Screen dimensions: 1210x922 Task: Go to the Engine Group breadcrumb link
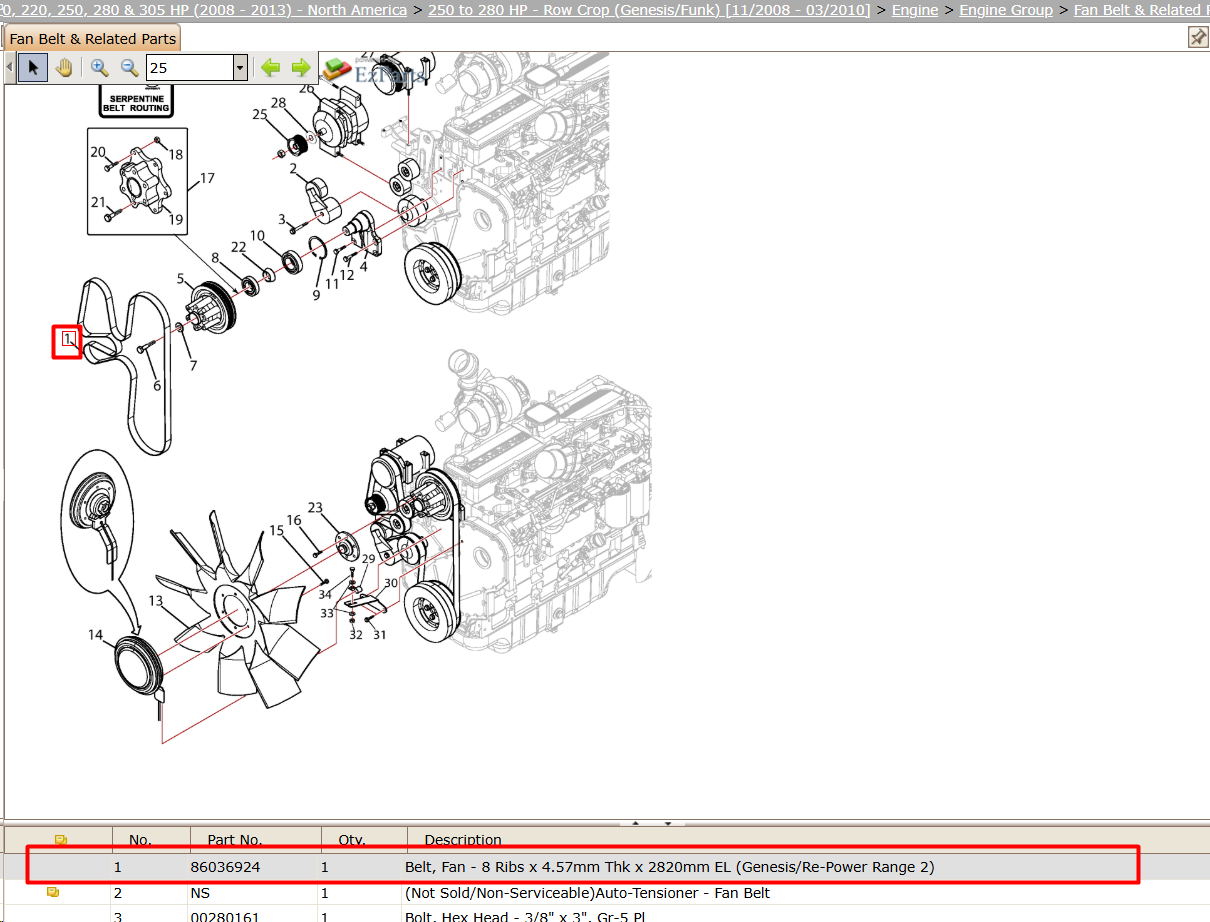(x=1006, y=10)
